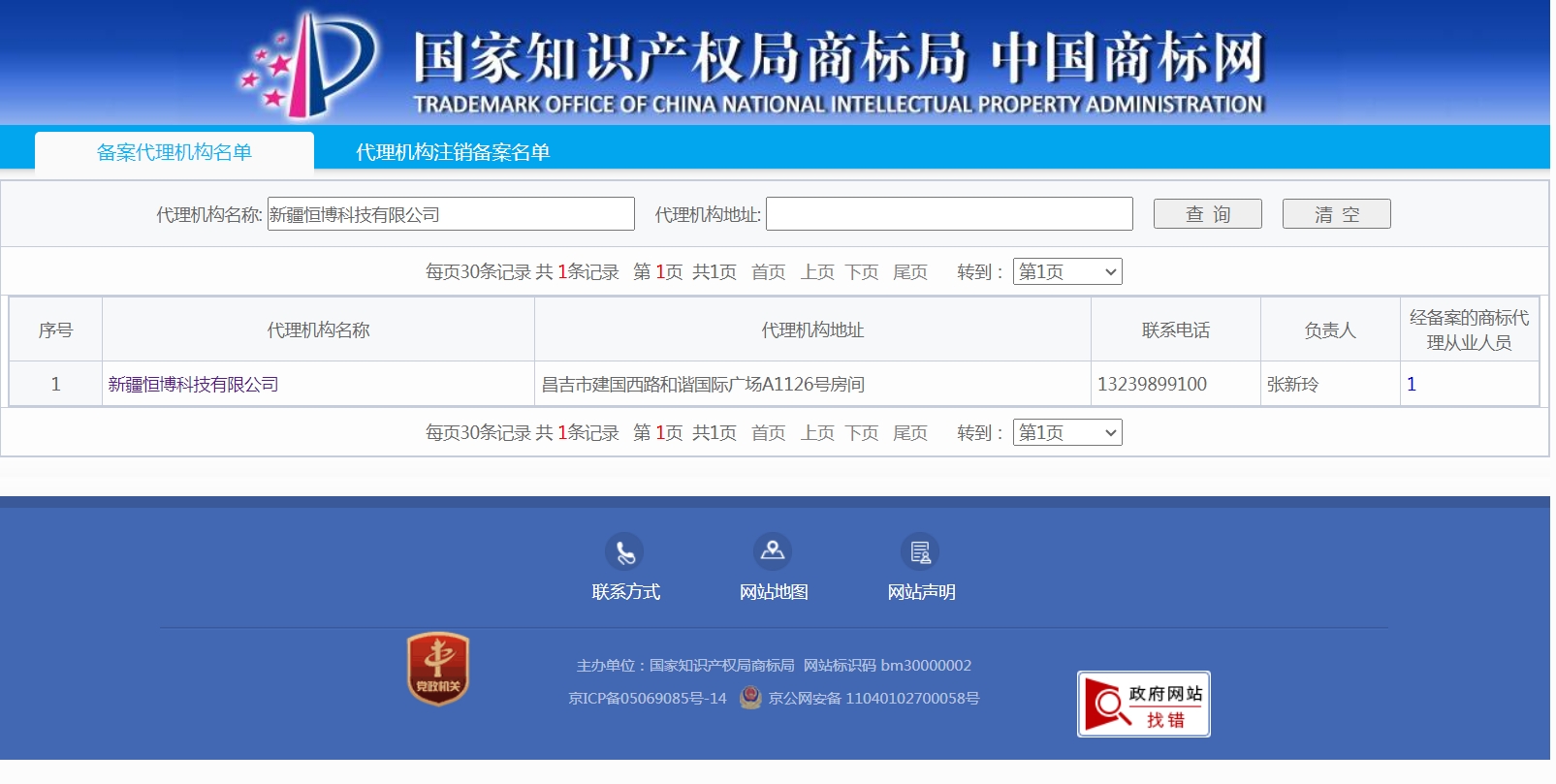Jump to 尾页 in the bottom pagination bar
1556x784 pixels.
pyautogui.click(x=910, y=433)
